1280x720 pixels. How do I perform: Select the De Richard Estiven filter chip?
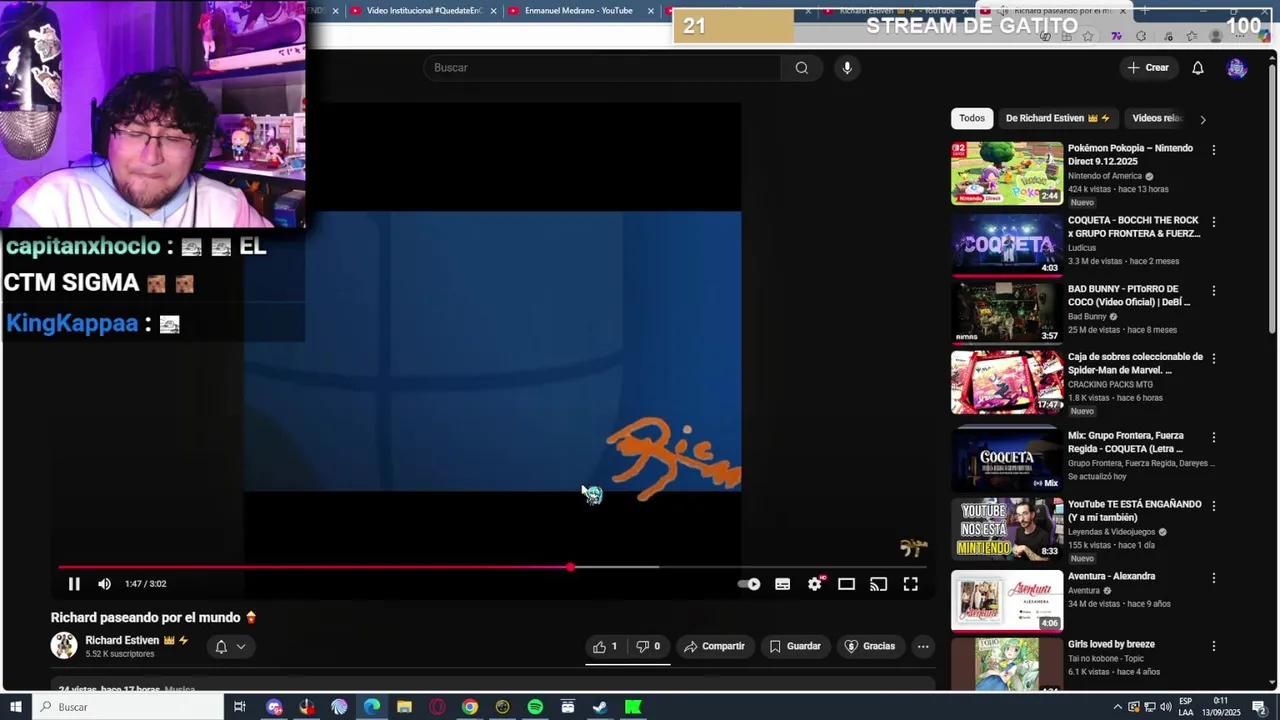click(x=1058, y=118)
